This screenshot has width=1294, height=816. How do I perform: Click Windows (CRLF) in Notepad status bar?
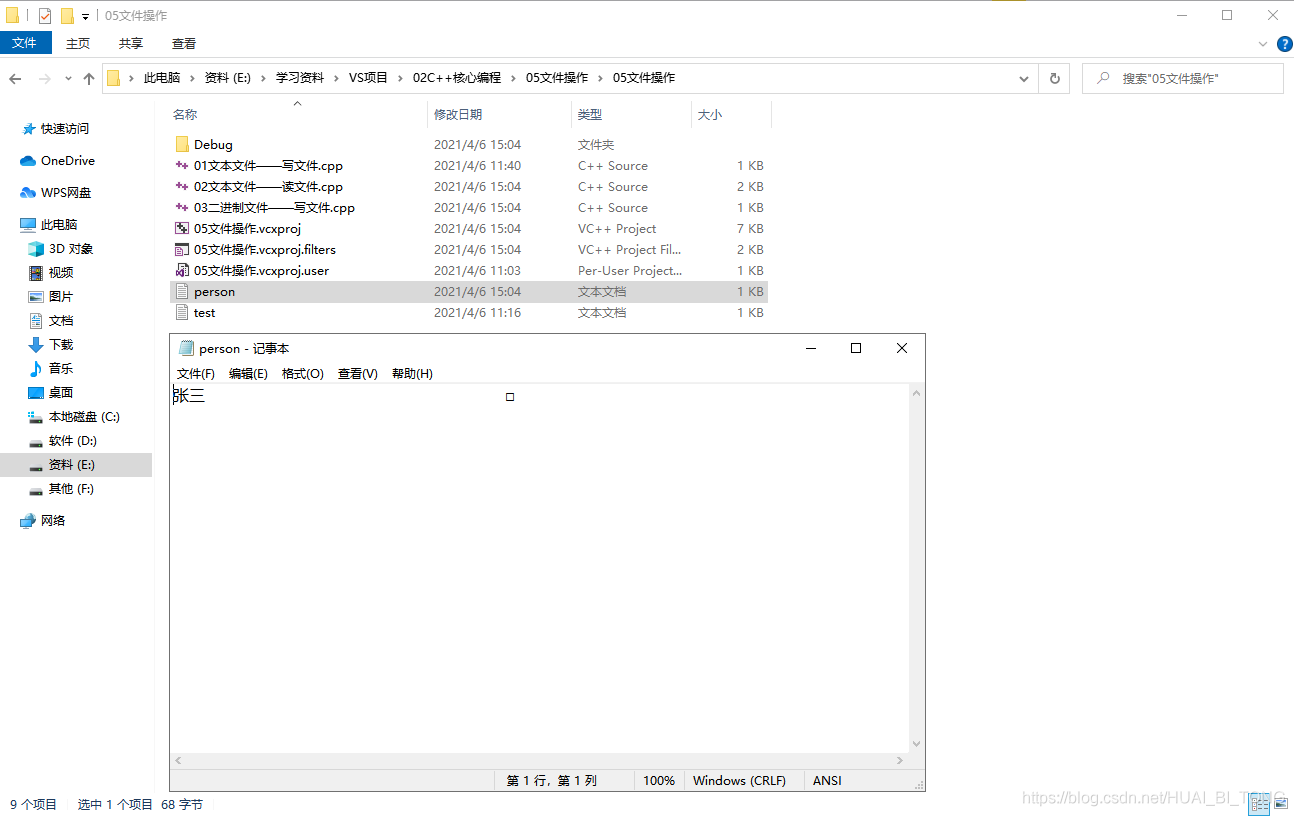coord(739,781)
